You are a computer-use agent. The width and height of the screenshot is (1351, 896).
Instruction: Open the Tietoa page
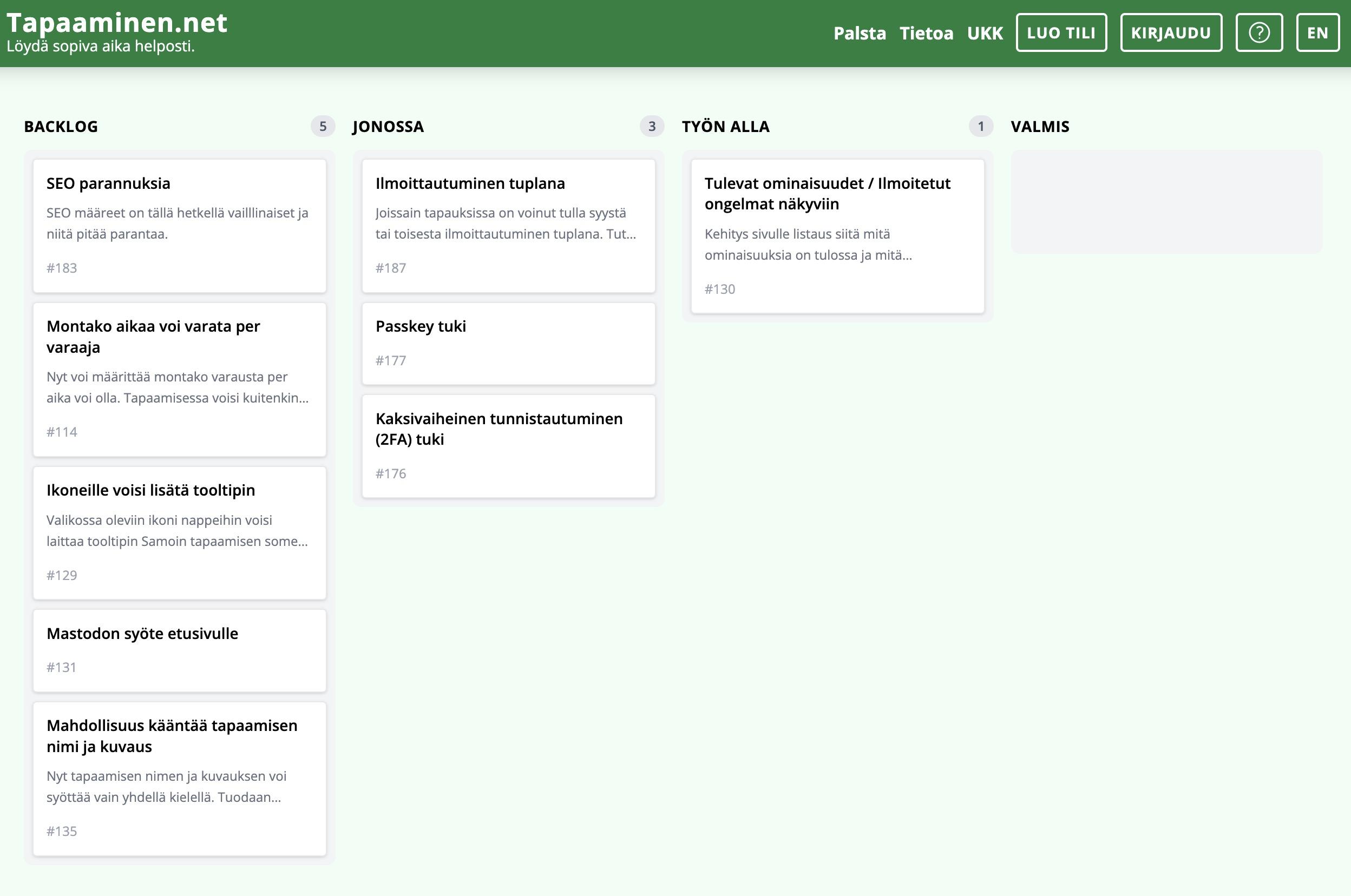click(926, 33)
